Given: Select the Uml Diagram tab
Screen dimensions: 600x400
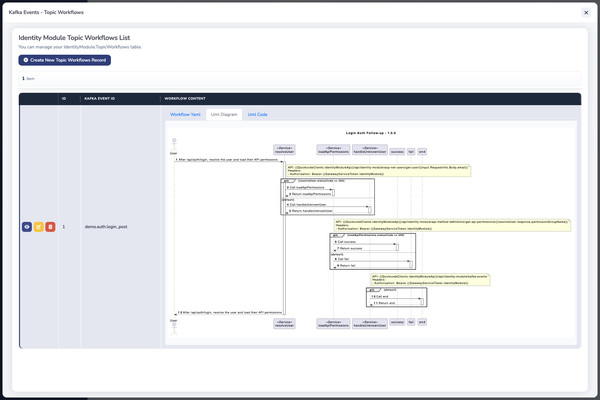Looking at the screenshot, I should coord(224,114).
